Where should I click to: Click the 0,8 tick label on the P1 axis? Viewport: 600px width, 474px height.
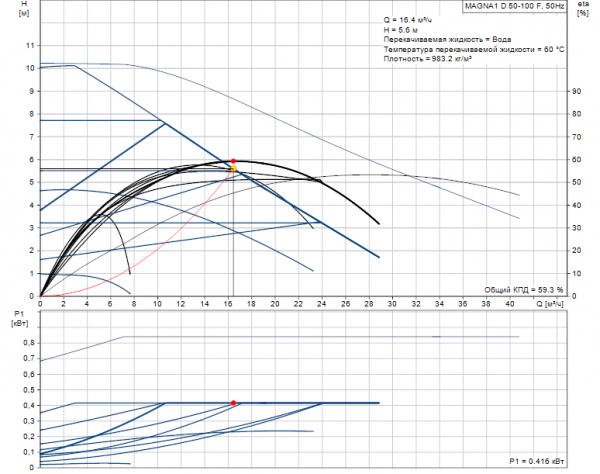29,343
